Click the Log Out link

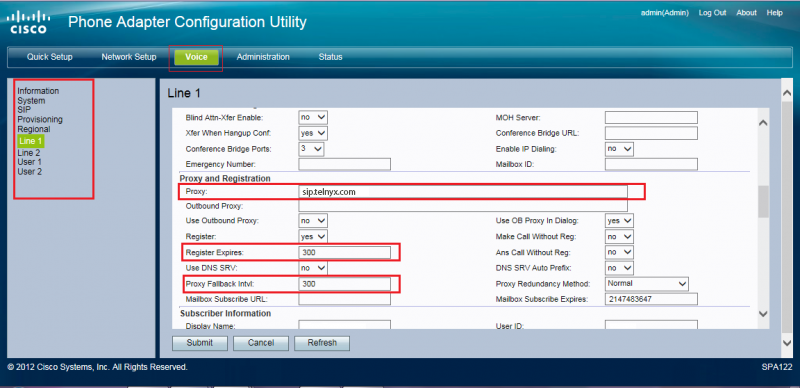click(712, 13)
